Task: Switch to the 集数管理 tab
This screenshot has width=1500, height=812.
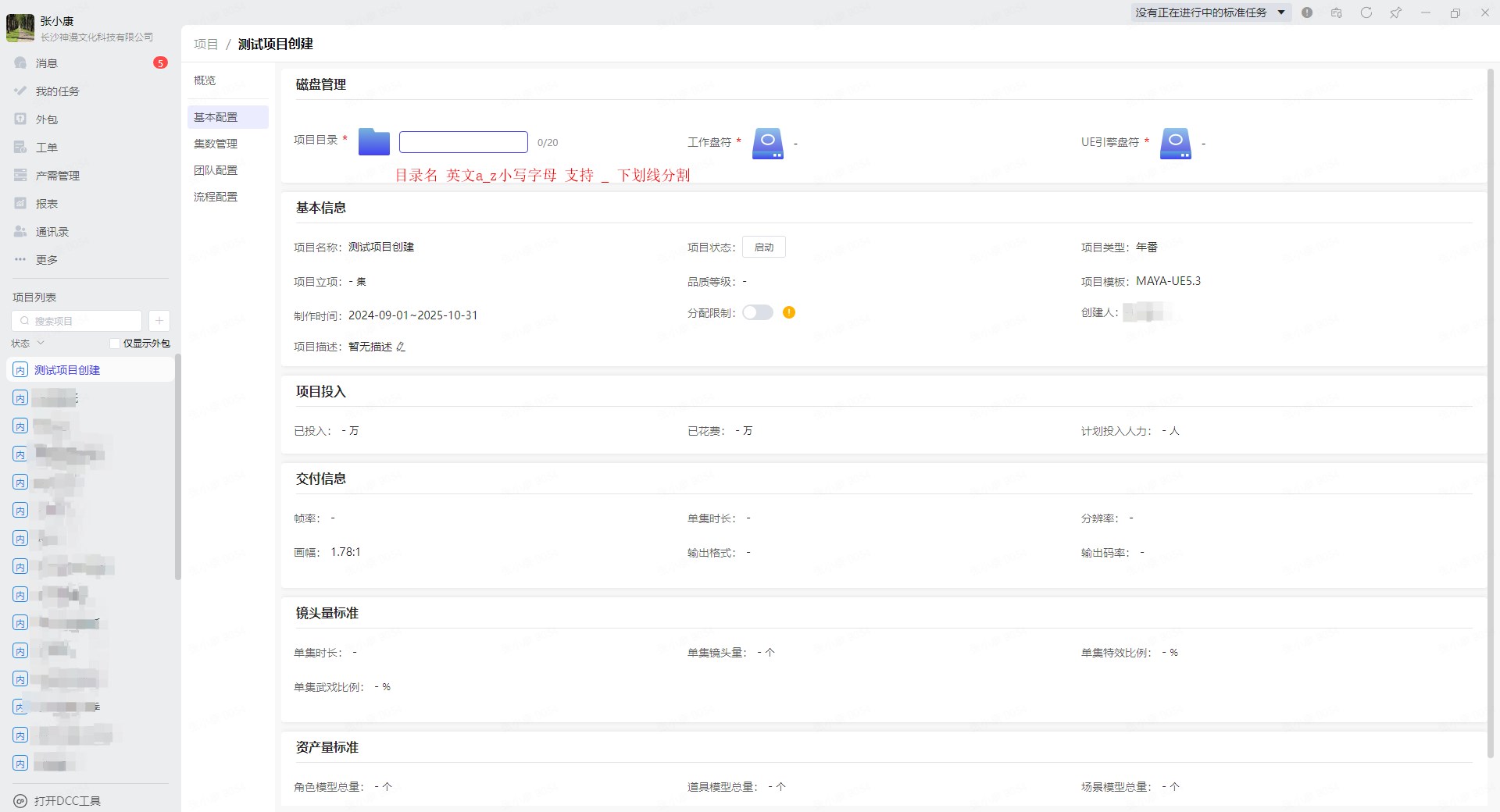Action: tap(216, 144)
